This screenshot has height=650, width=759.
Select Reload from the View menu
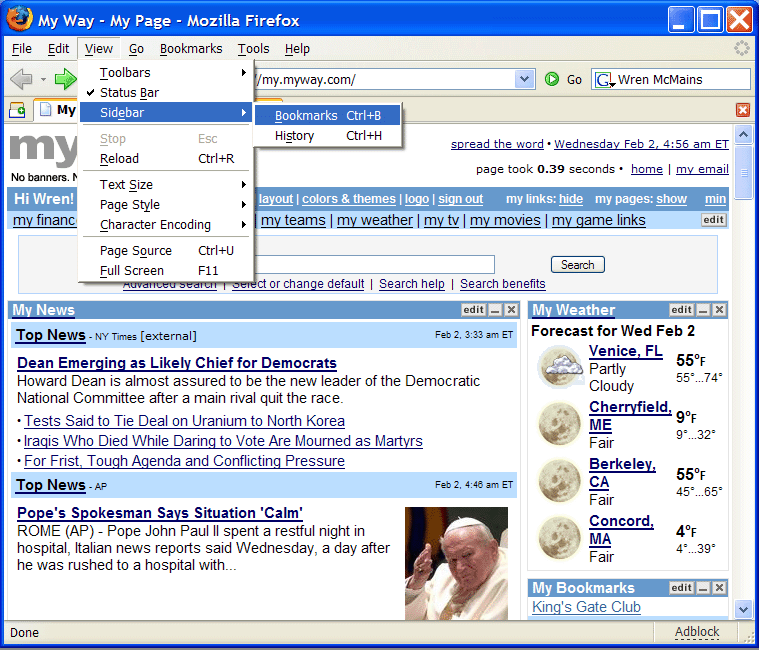(166, 159)
